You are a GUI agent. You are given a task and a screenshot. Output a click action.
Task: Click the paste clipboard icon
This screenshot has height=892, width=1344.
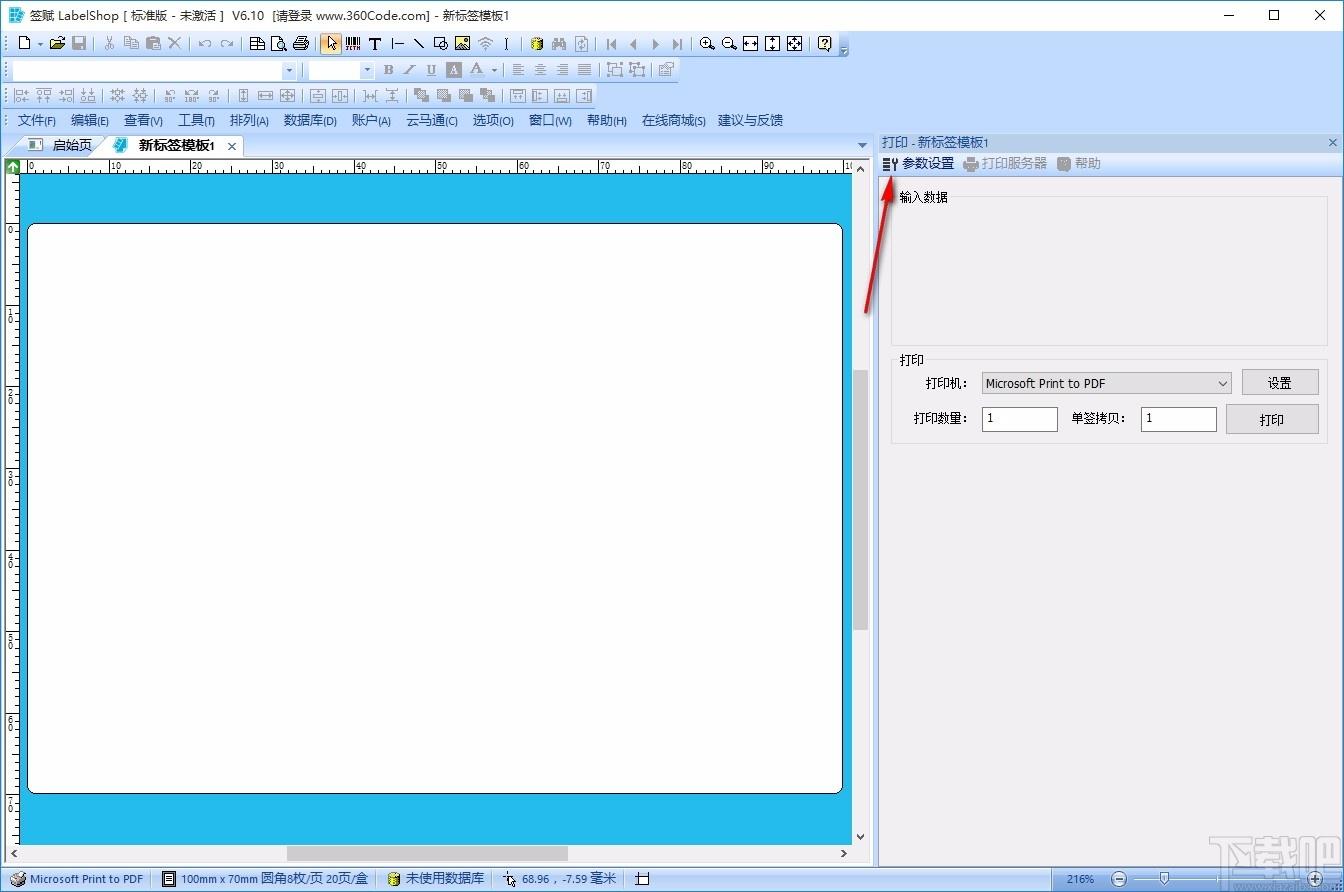tap(153, 43)
